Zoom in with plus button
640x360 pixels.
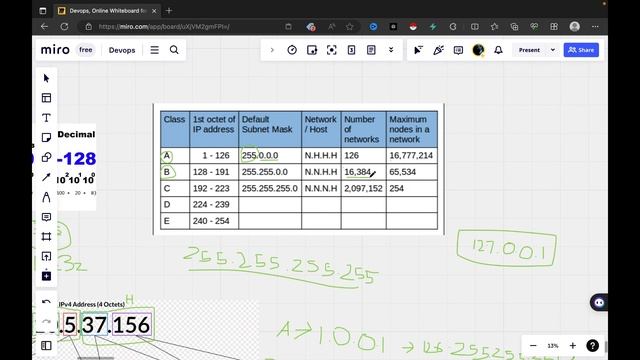click(573, 346)
